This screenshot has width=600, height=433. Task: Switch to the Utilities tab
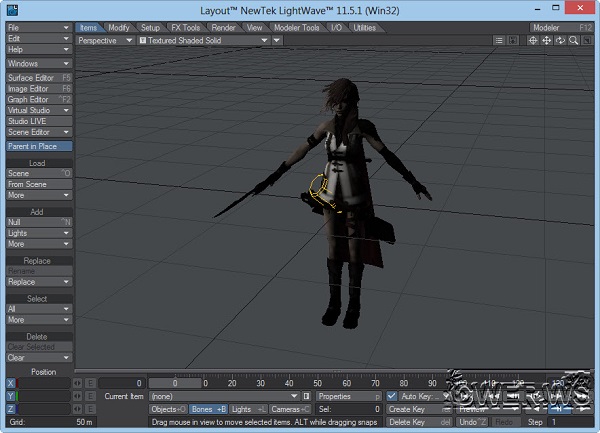tap(364, 28)
